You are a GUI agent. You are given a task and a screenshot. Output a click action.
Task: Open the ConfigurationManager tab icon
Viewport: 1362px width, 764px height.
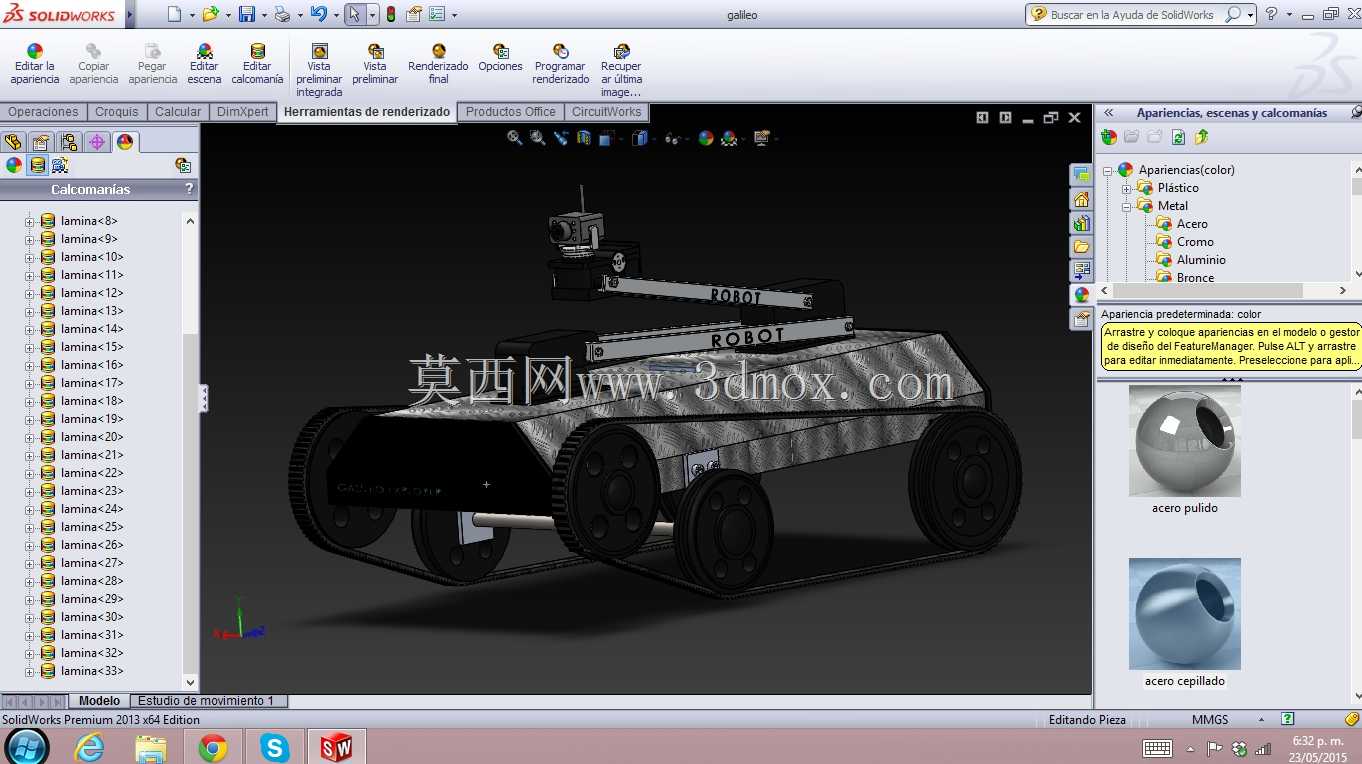click(x=69, y=142)
